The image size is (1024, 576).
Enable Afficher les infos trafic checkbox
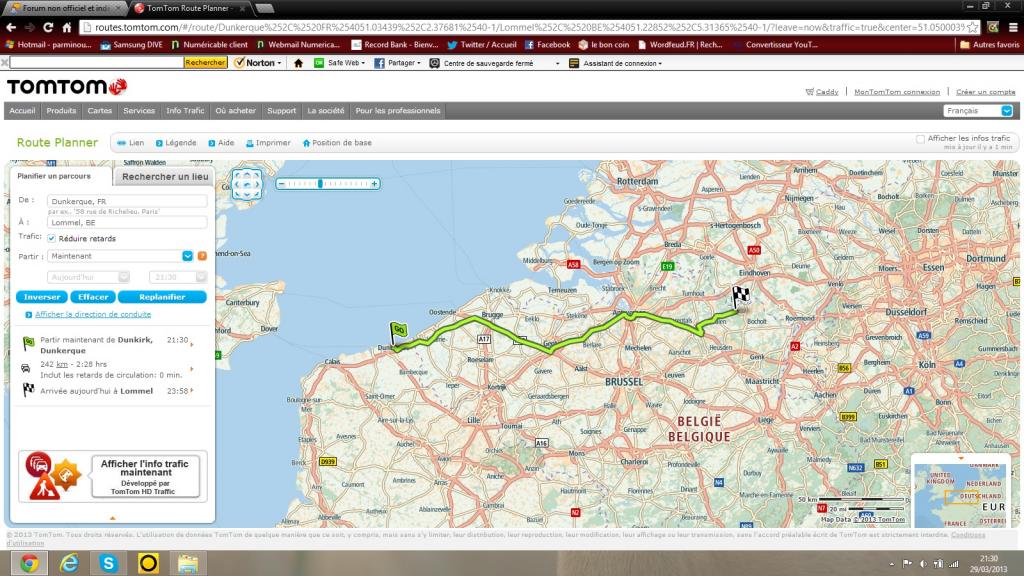920,139
